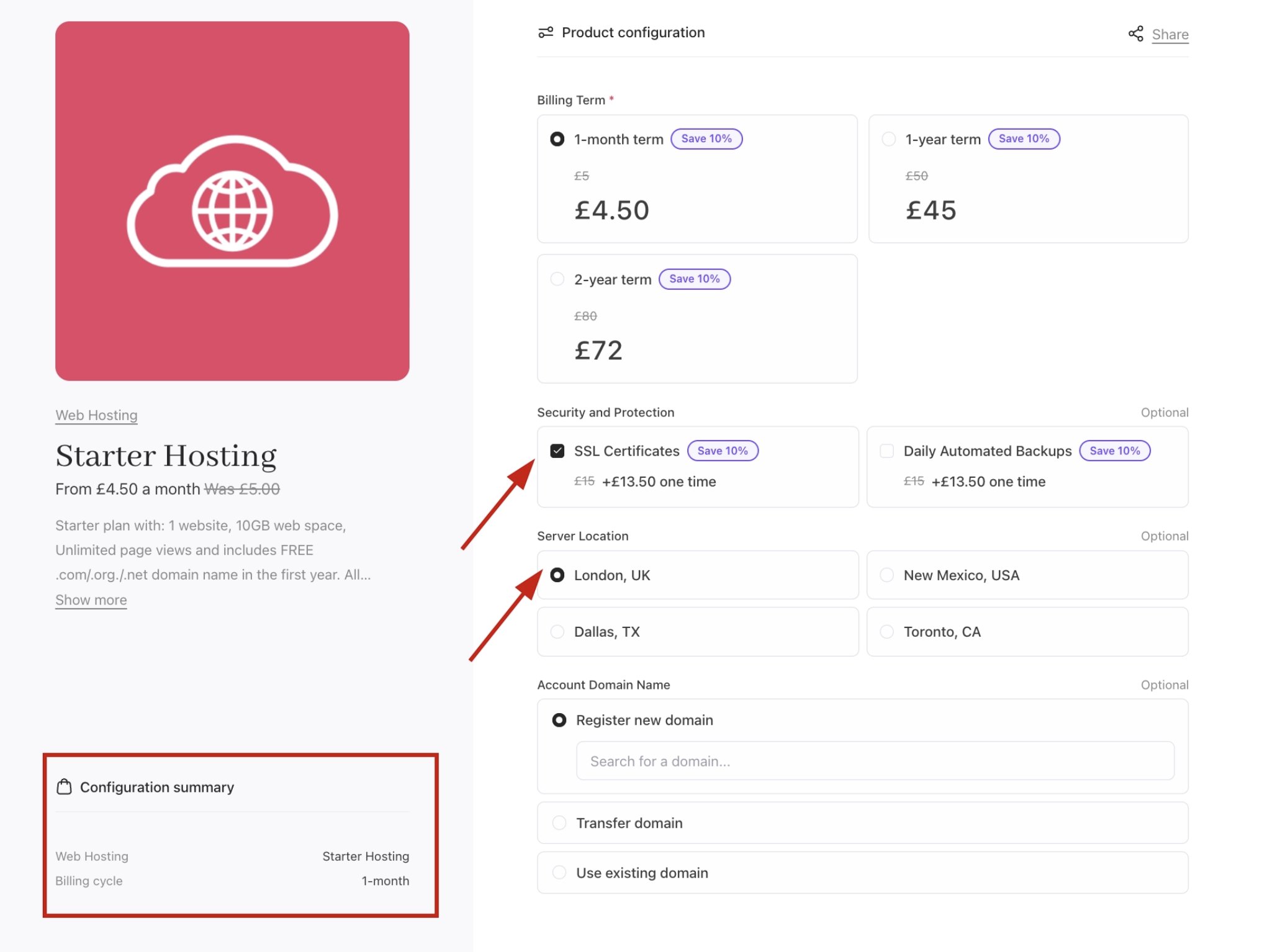This screenshot has height=952, width=1280.
Task: Click Save 10% badge on Daily Automated Backups
Action: tap(1115, 451)
